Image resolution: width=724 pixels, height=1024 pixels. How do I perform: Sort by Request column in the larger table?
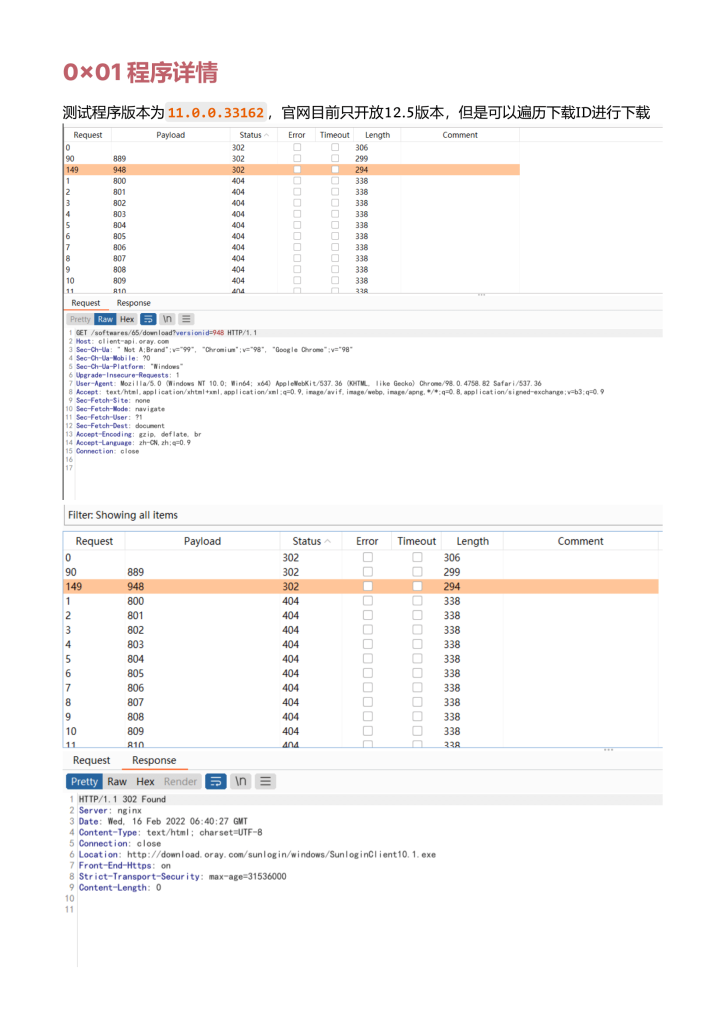pyautogui.click(x=94, y=541)
